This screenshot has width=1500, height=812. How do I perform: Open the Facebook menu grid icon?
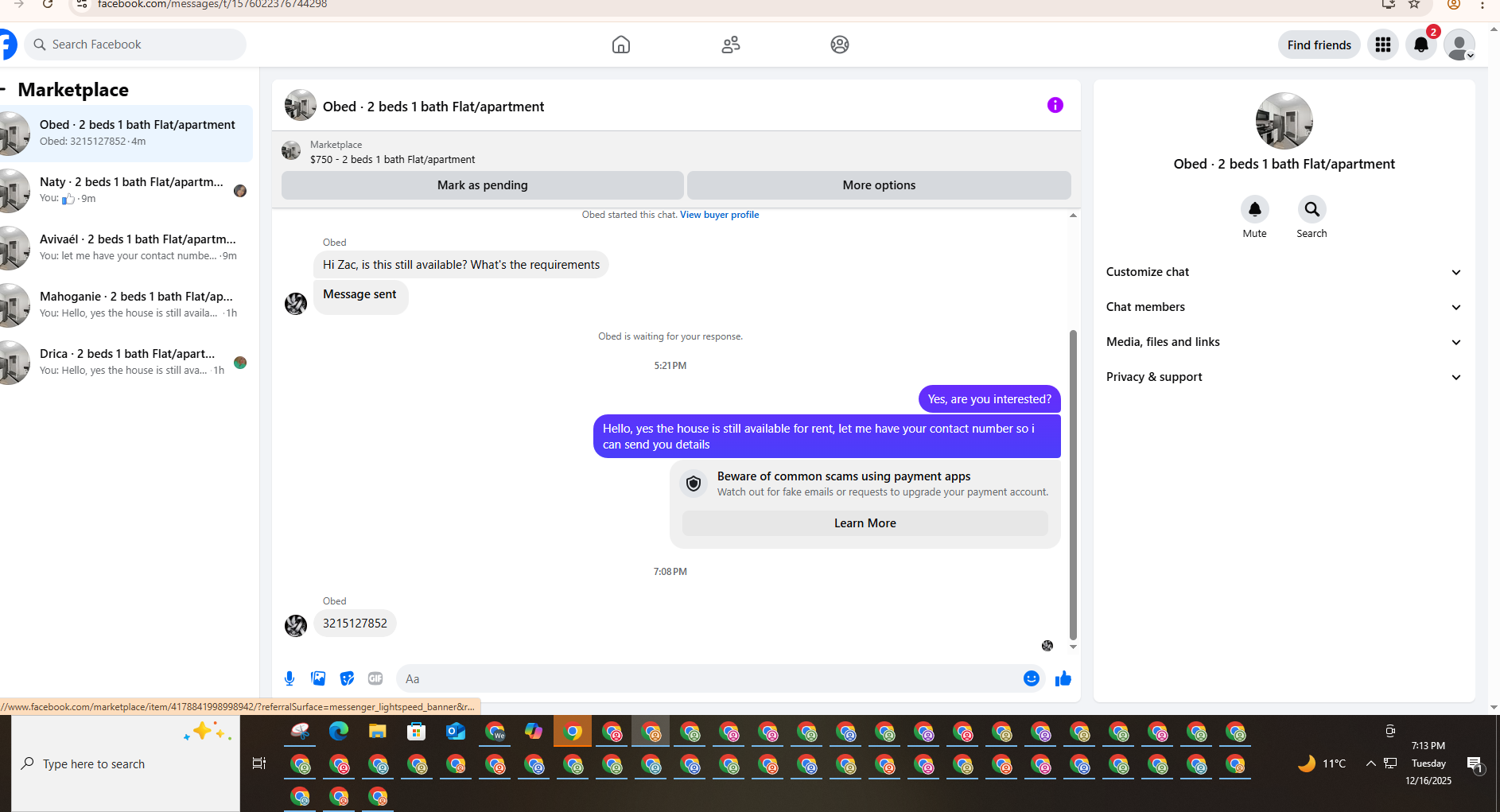point(1383,45)
